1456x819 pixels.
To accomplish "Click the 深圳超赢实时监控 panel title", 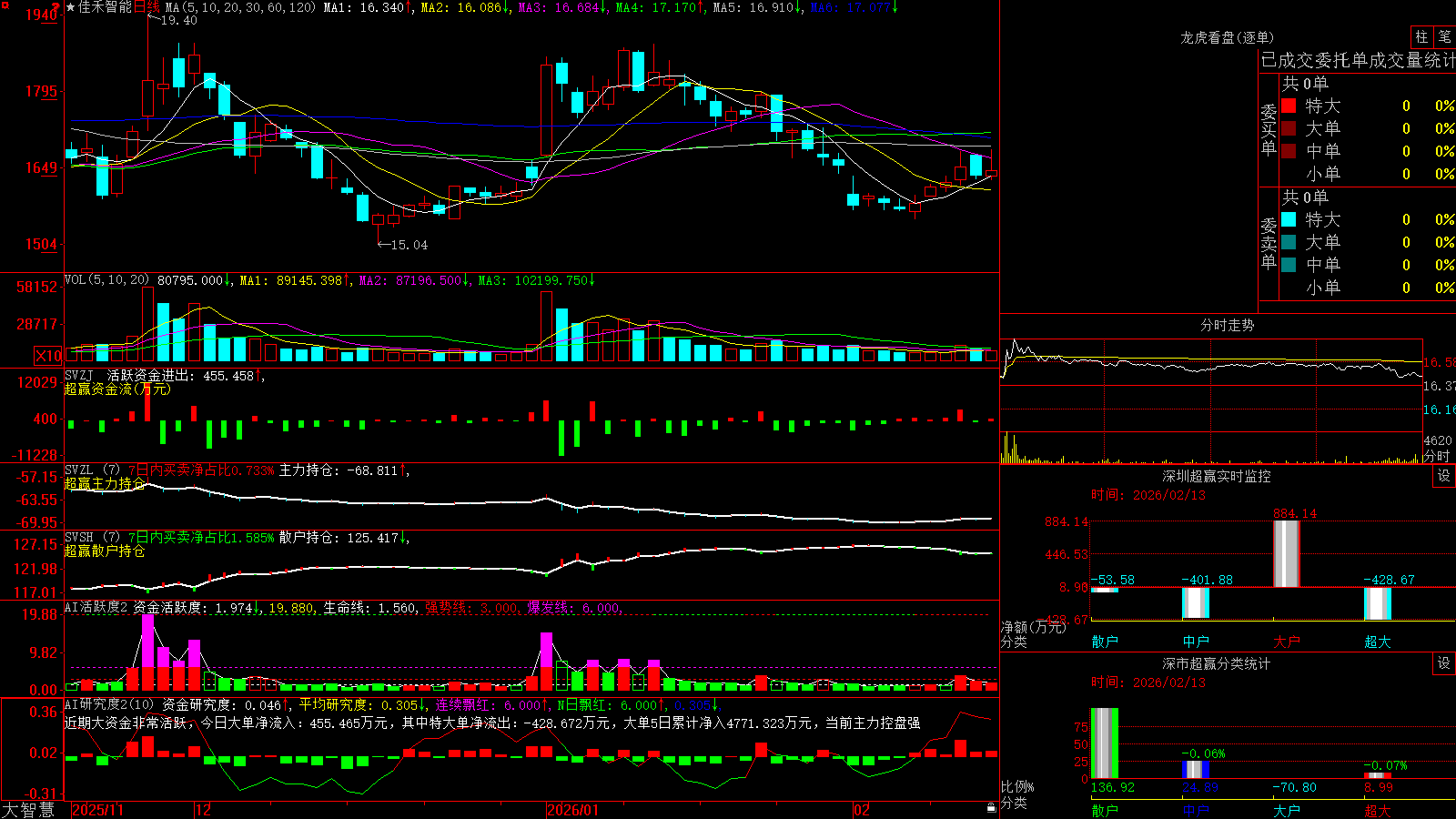I will [1217, 476].
